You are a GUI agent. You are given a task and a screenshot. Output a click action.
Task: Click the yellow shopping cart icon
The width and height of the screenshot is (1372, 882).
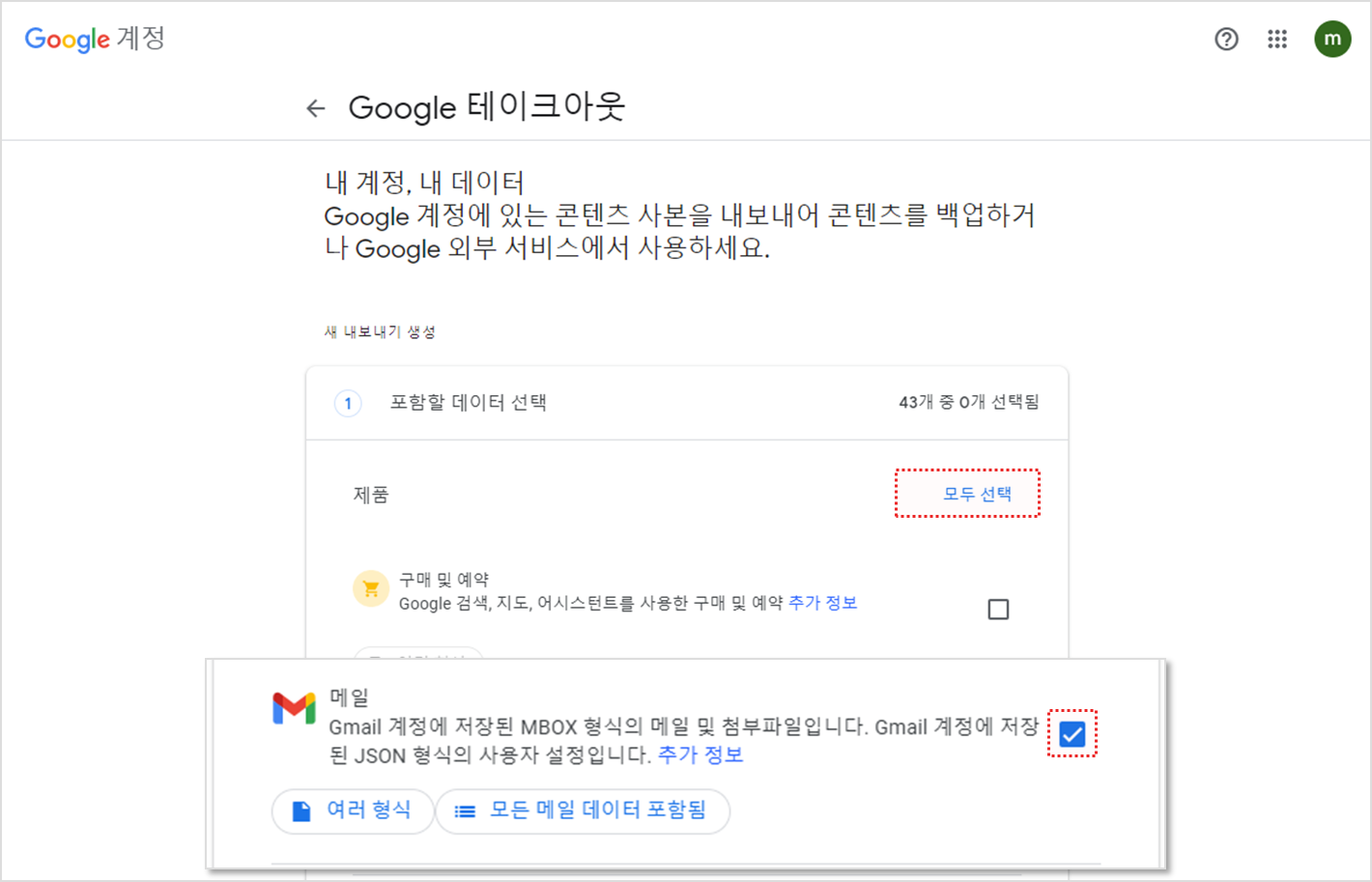click(371, 588)
